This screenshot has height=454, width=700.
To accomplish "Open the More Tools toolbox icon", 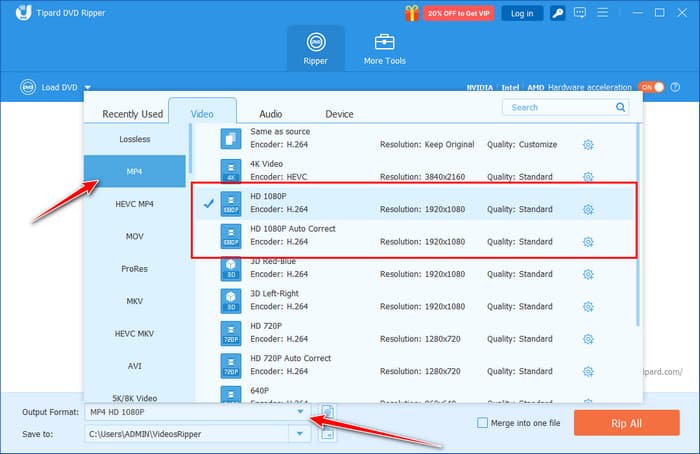I will [384, 42].
